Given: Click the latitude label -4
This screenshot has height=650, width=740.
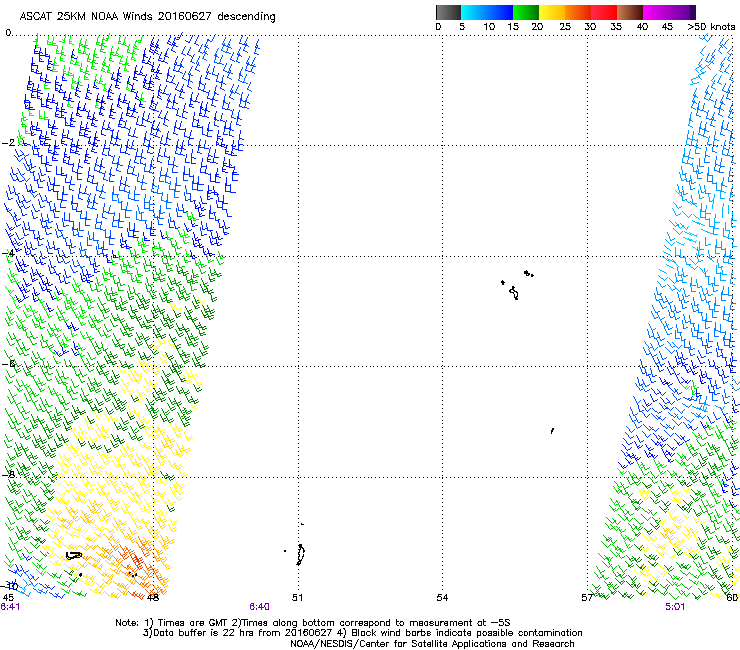Looking at the screenshot, I should pos(8,253).
